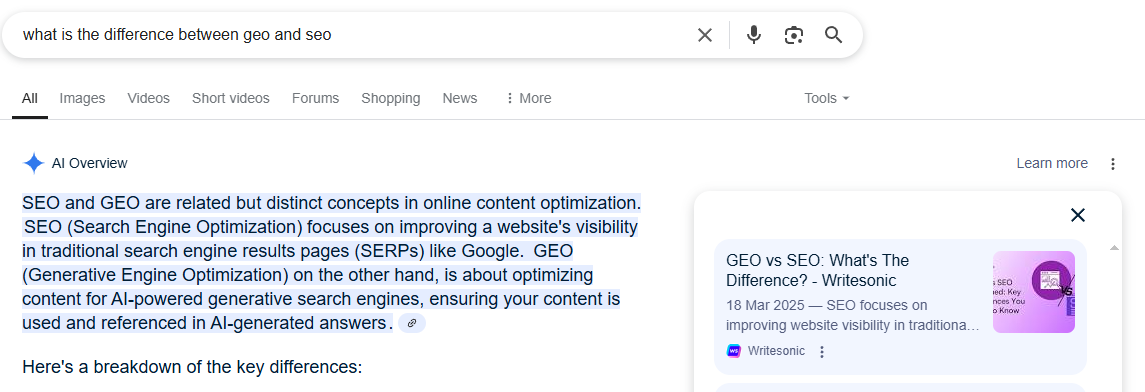Image resolution: width=1145 pixels, height=392 pixels.
Task: Click 'SEO and GEO are related' paragraph
Action: 332,262
